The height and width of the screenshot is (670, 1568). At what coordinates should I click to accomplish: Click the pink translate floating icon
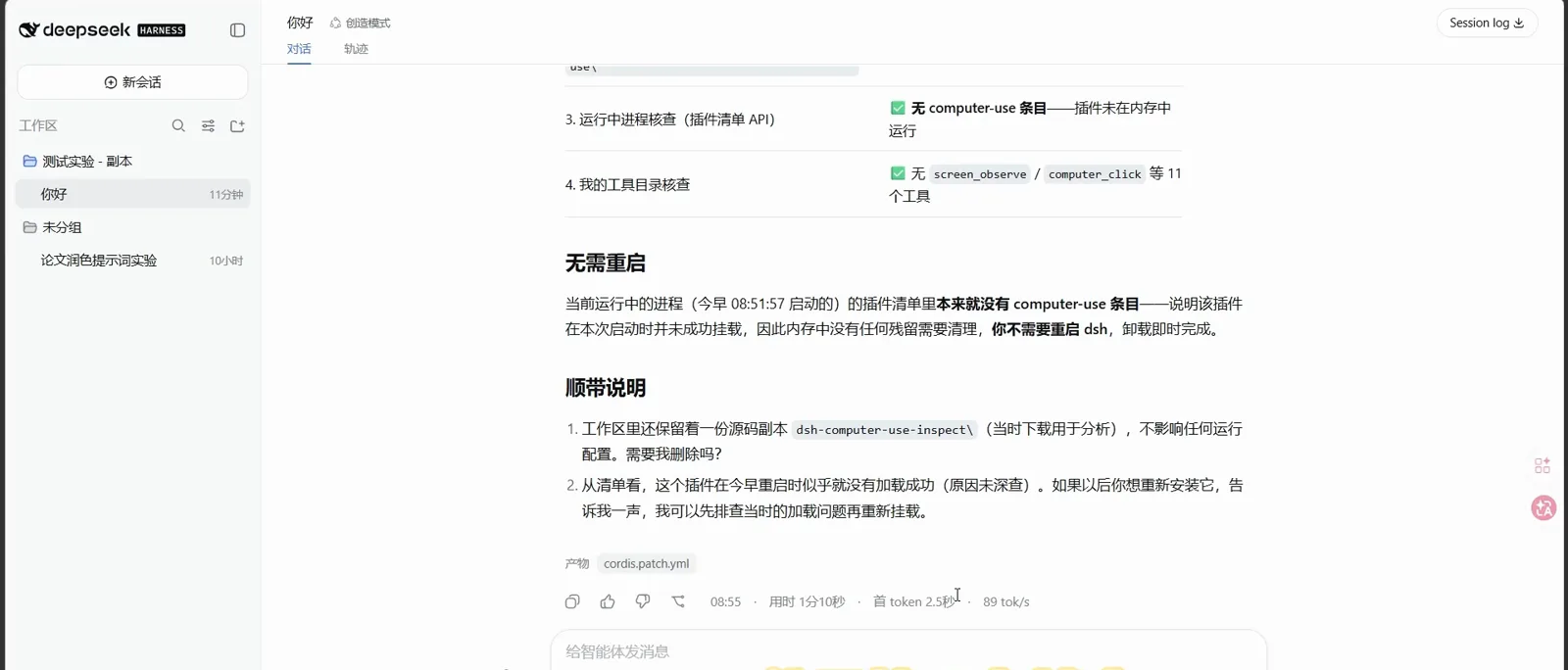click(x=1543, y=507)
